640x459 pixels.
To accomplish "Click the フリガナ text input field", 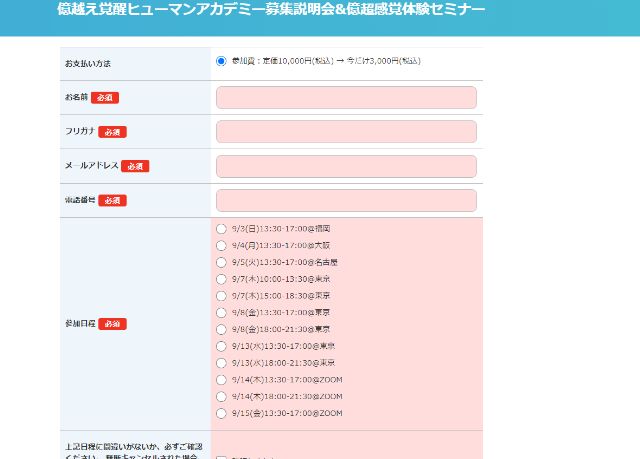I will 346,132.
